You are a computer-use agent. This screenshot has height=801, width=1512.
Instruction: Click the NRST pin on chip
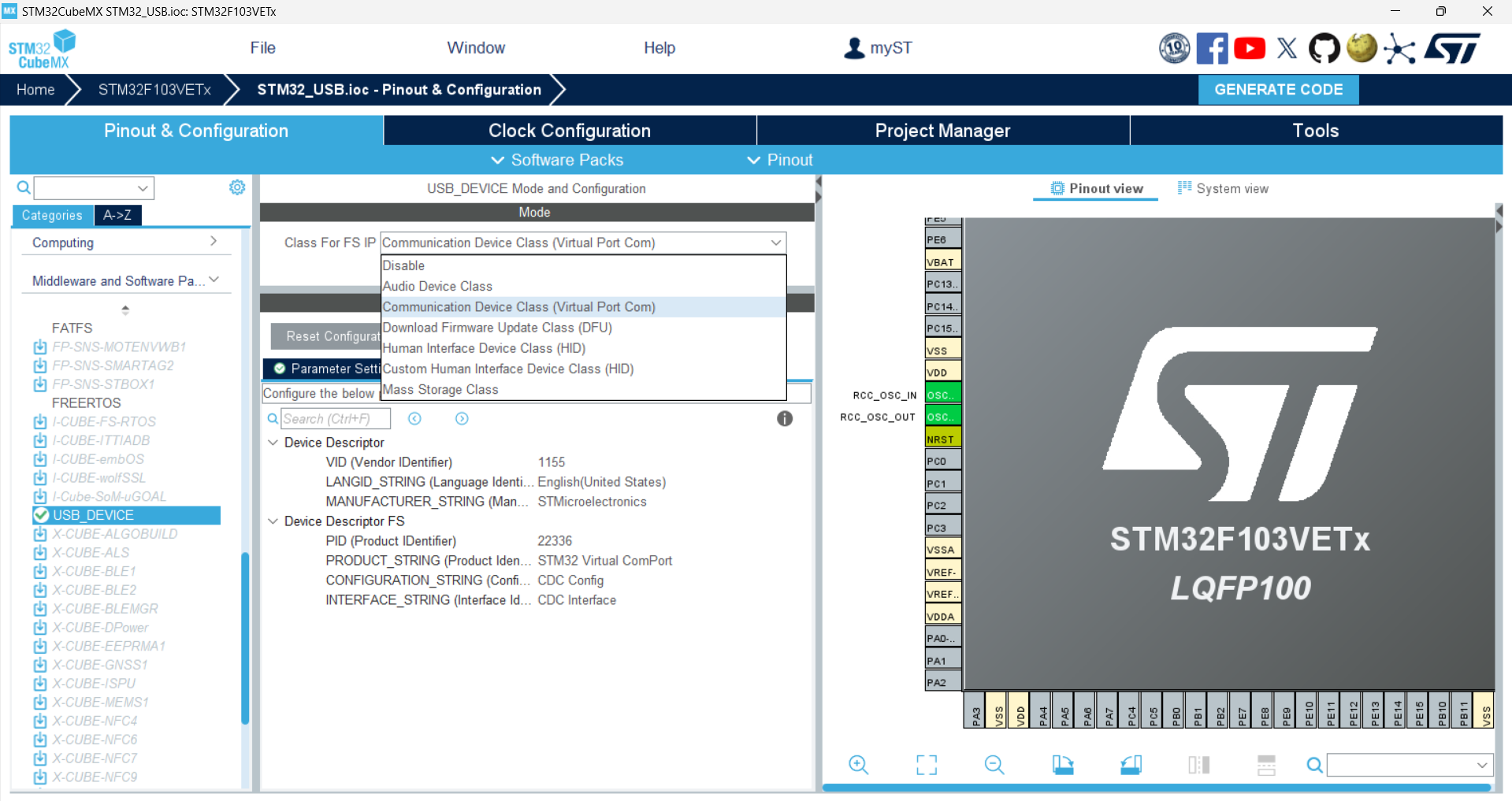coord(942,439)
